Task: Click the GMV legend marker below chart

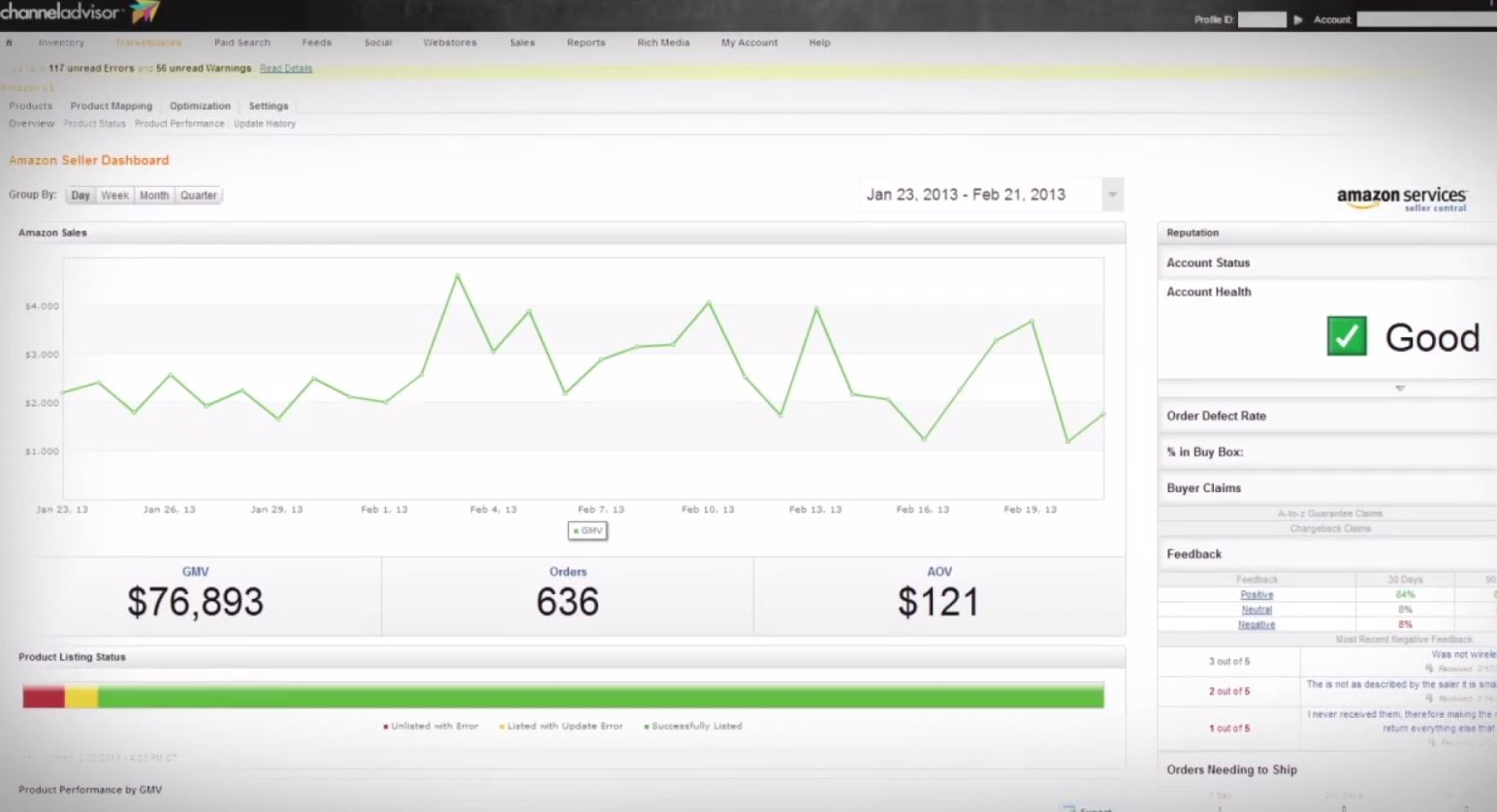Action: (588, 531)
